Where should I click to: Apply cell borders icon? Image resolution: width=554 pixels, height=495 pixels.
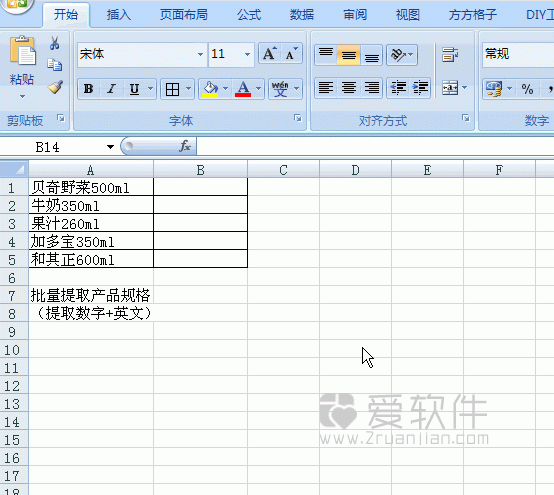(172, 89)
